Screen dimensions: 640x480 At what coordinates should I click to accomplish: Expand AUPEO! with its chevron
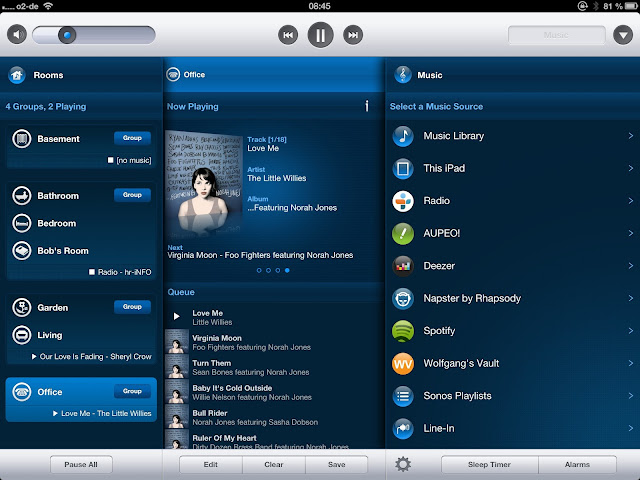pyautogui.click(x=631, y=233)
